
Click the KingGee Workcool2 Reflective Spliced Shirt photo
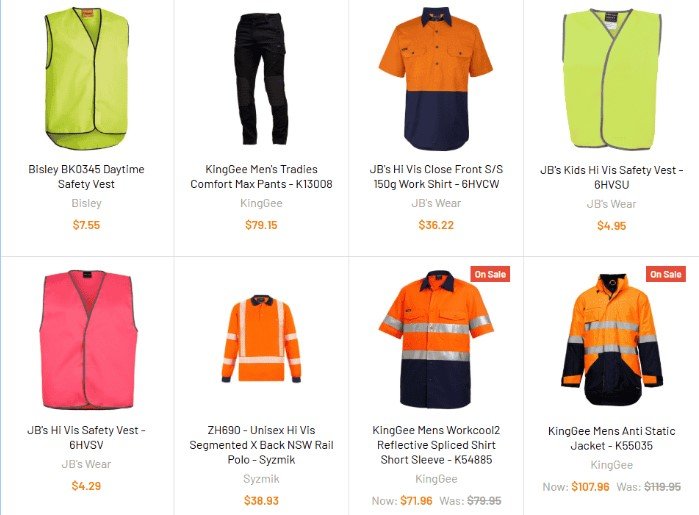point(436,339)
